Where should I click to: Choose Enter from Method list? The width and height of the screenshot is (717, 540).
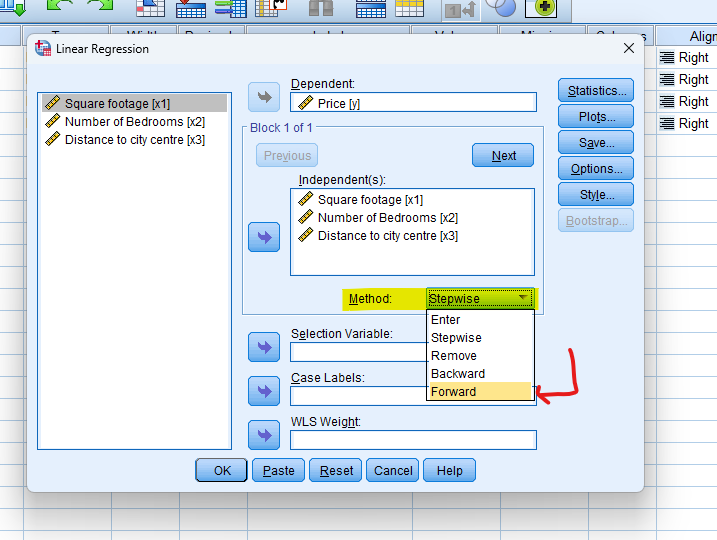click(x=446, y=319)
